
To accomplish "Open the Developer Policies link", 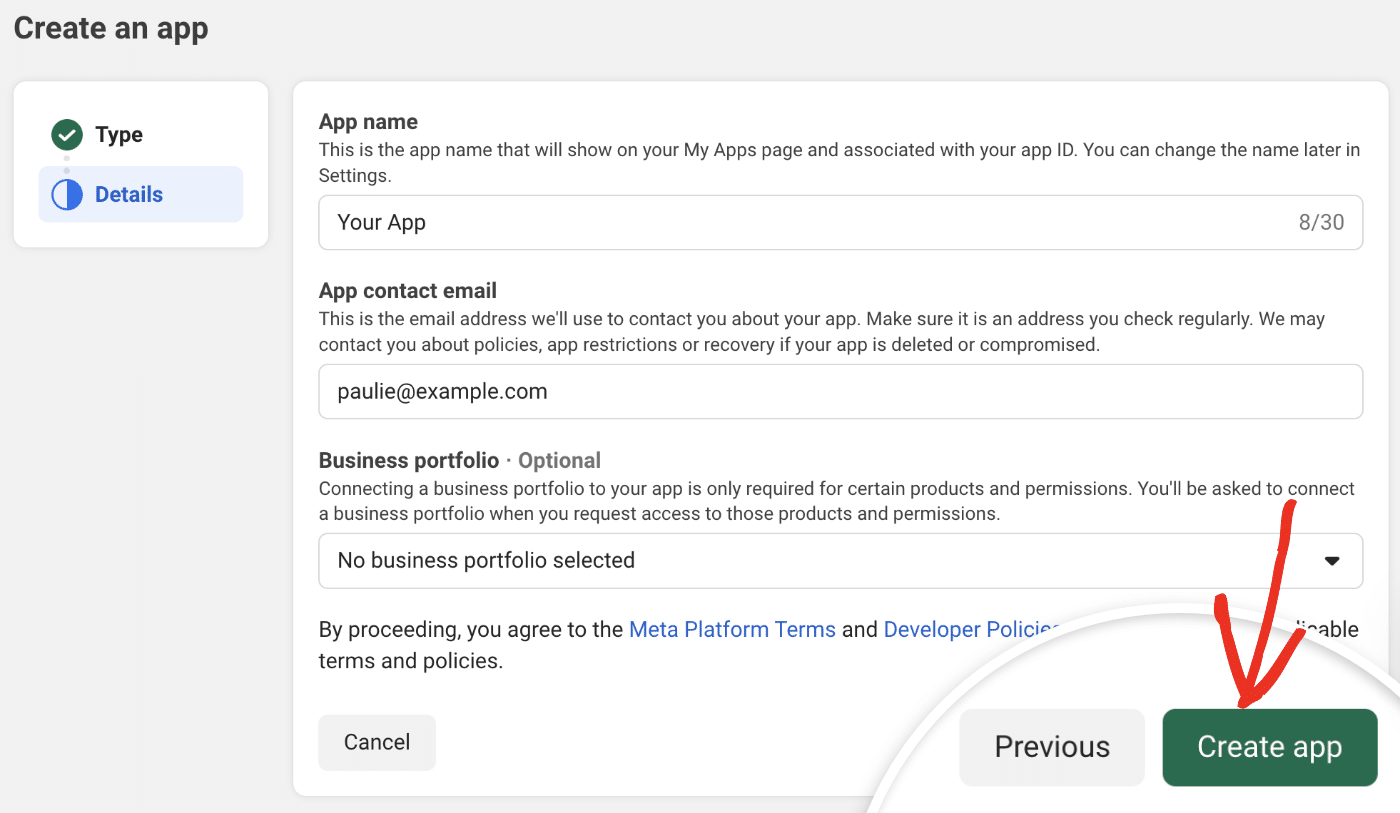I will [966, 629].
